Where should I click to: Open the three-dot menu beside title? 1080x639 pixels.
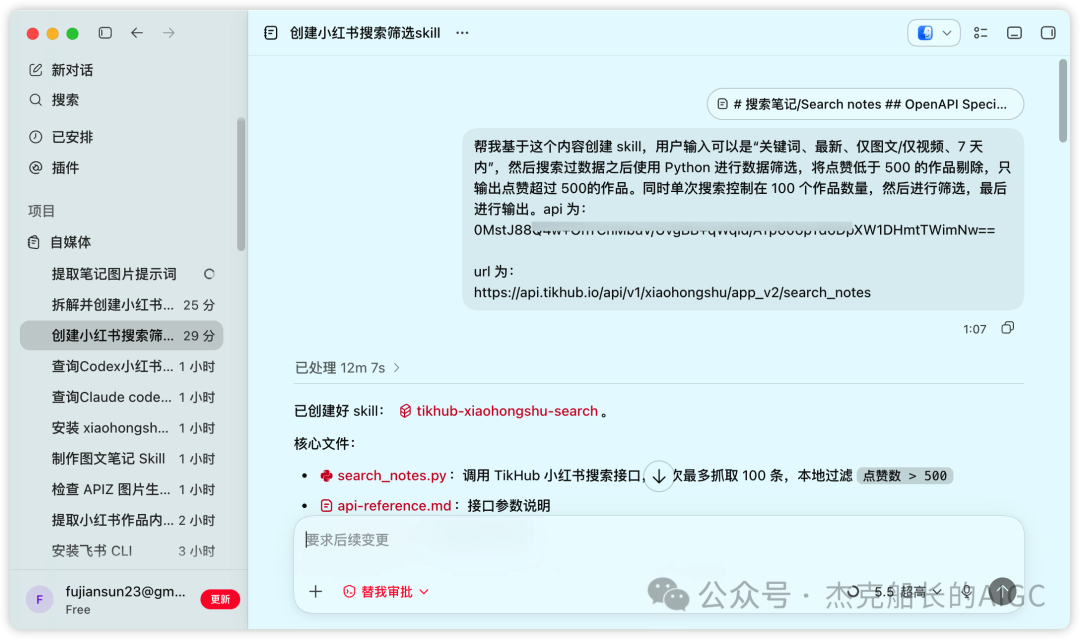[462, 32]
